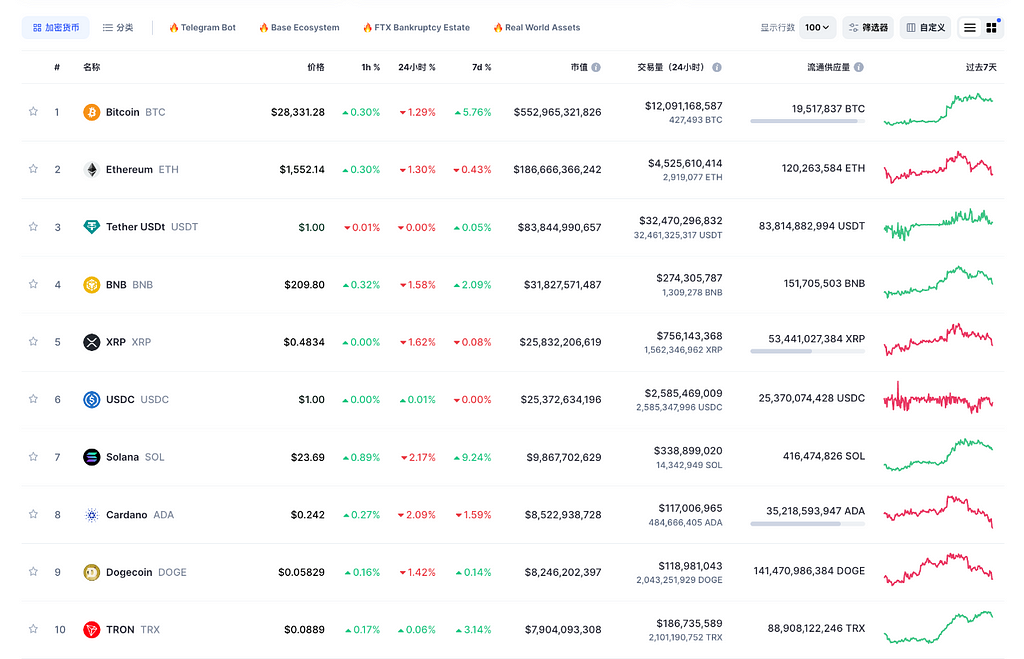The image size is (1024, 659).
Task: Click the USDC coin logo
Action: [x=91, y=400]
